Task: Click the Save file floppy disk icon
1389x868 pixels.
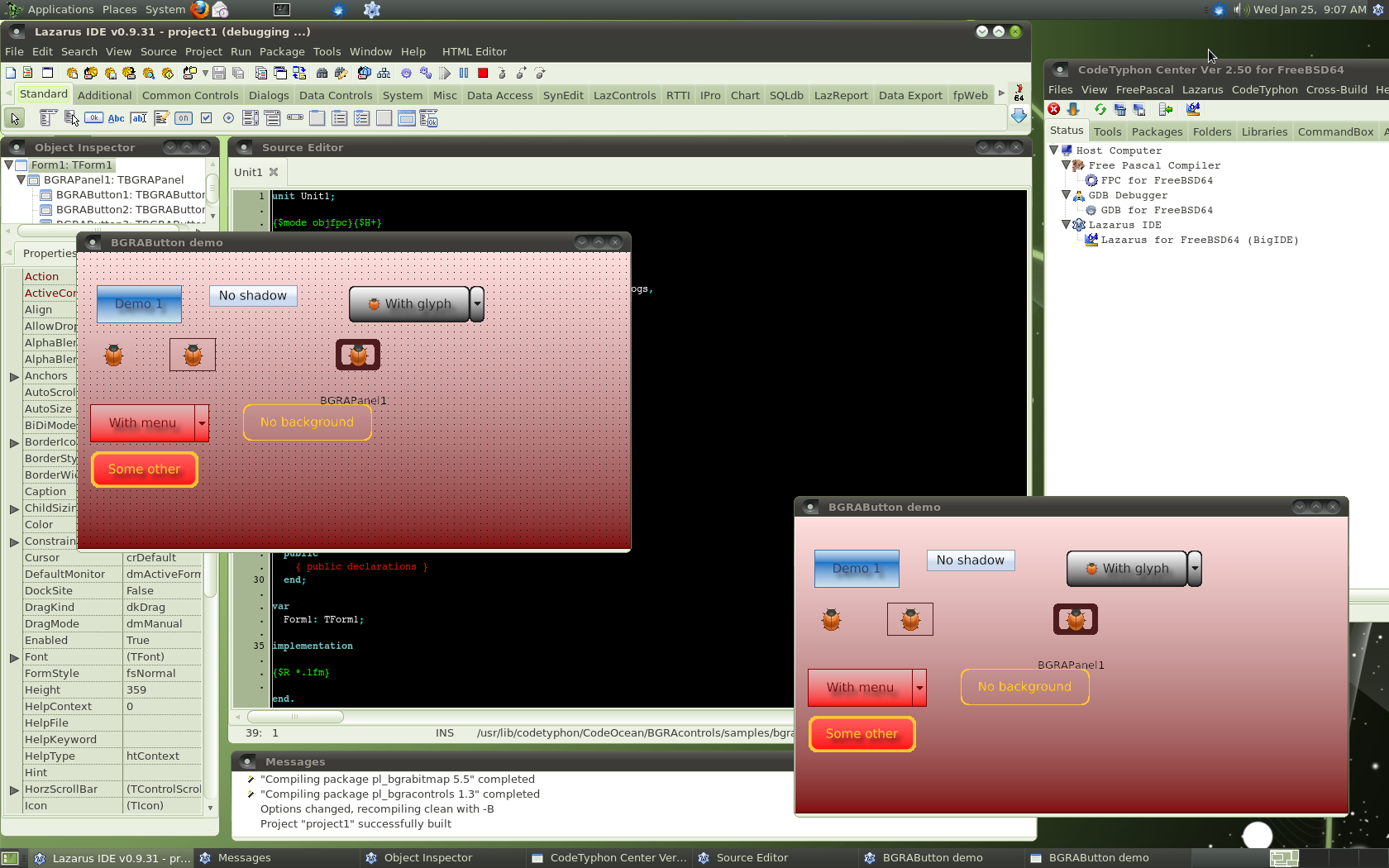Action: point(219,73)
